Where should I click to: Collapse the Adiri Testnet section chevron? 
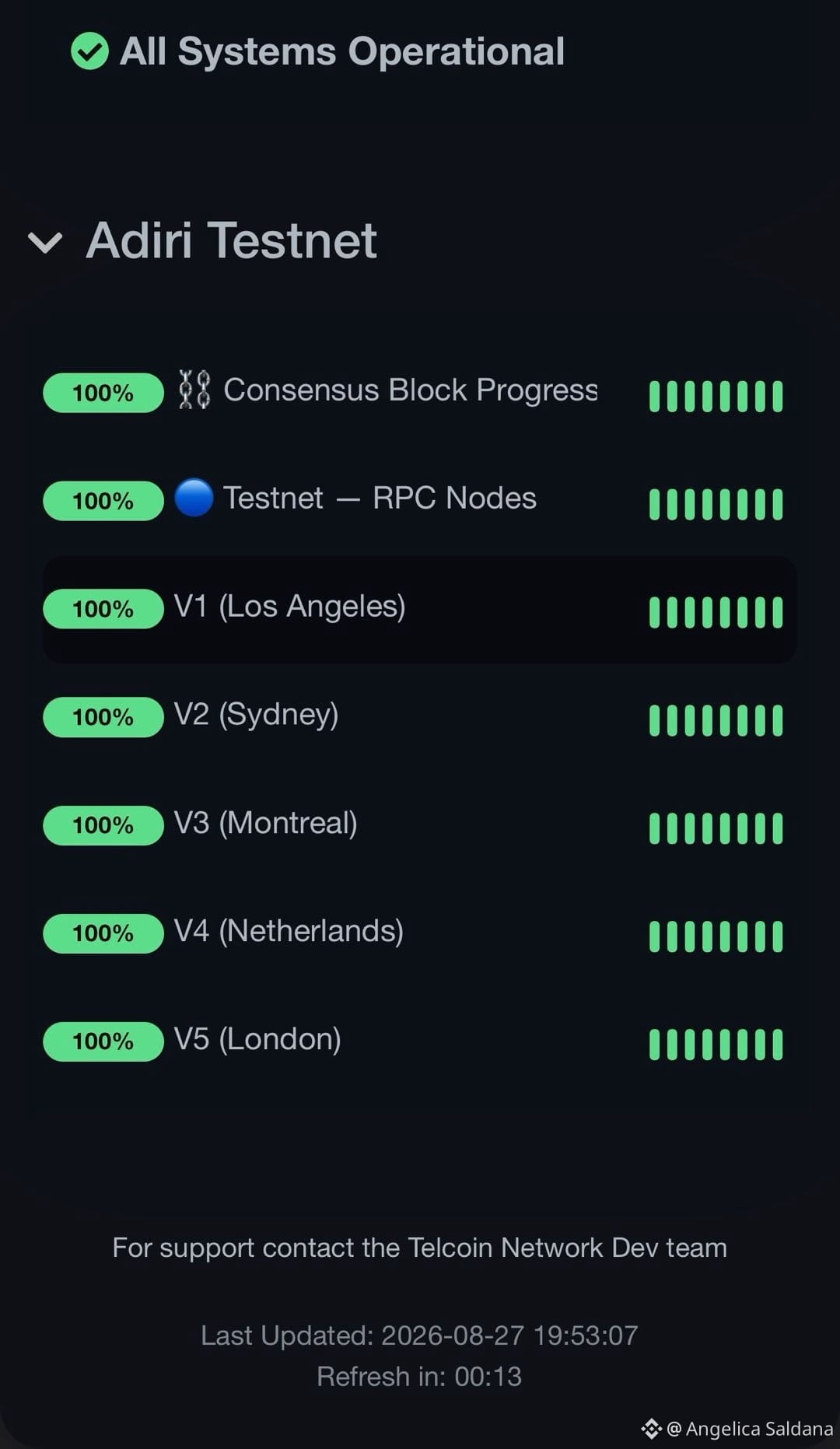point(45,243)
